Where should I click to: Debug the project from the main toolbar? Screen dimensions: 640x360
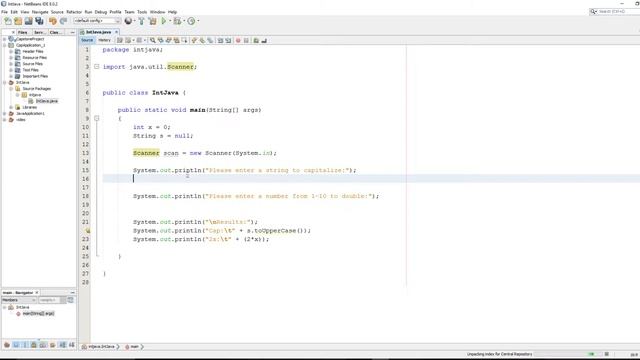point(177,21)
